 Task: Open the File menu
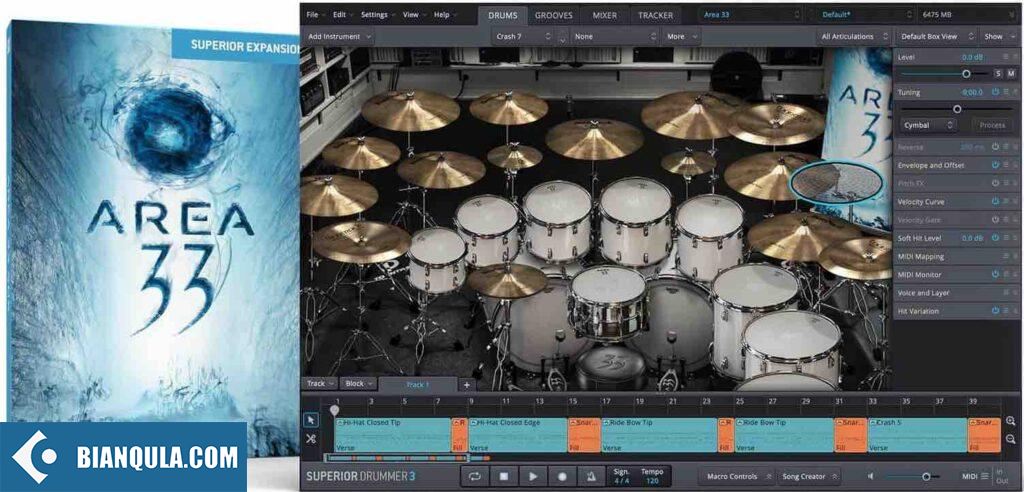[315, 14]
